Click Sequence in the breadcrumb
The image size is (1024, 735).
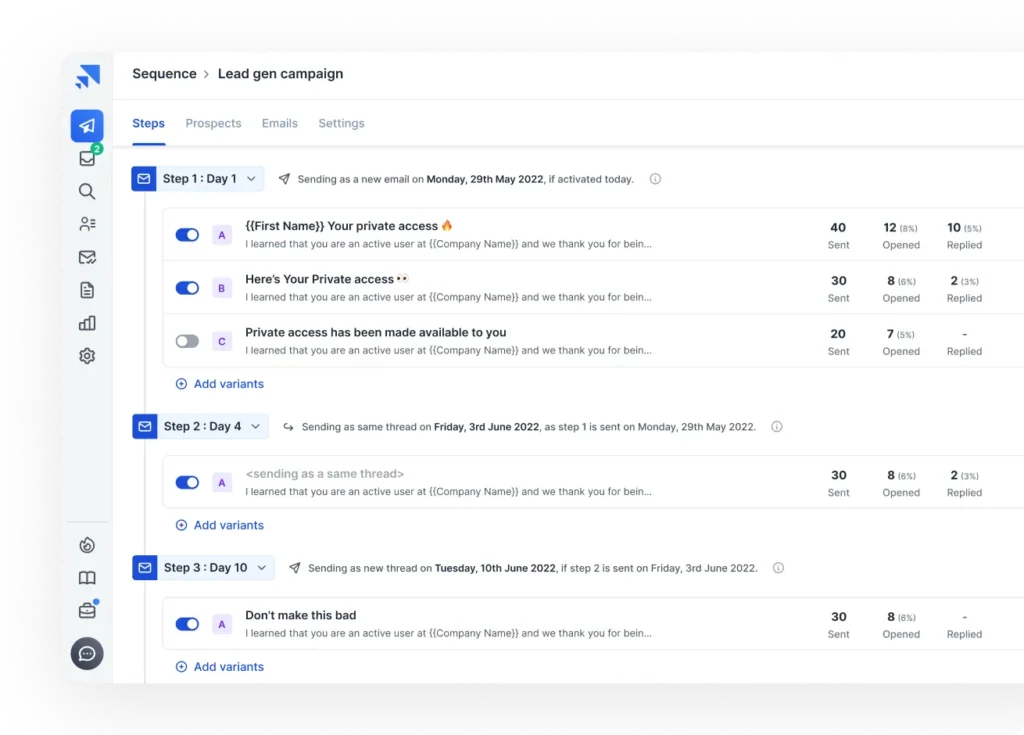coord(164,74)
